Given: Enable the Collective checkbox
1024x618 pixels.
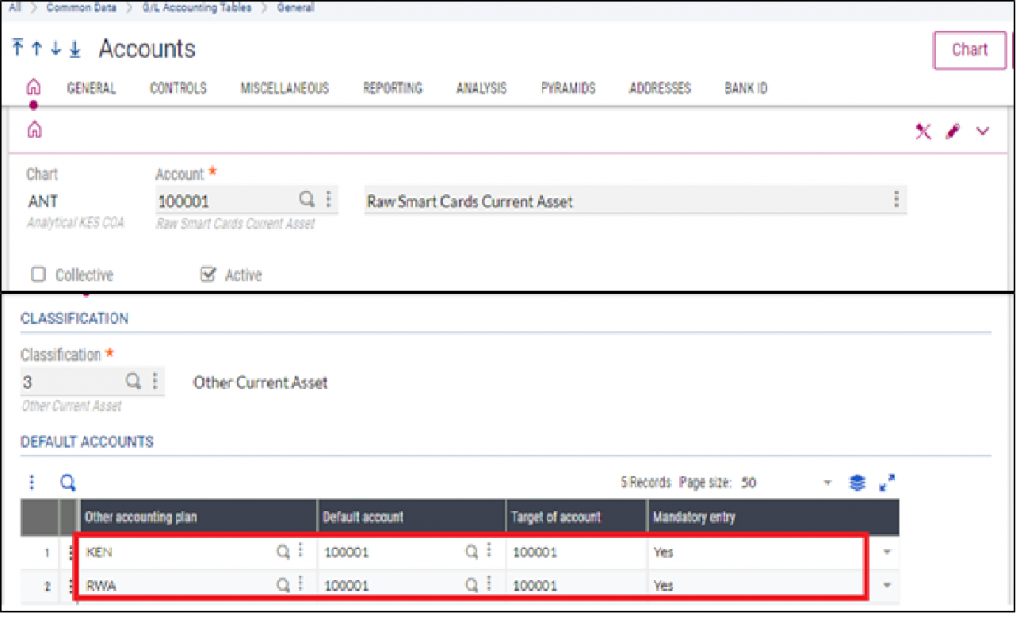Looking at the screenshot, I should tap(39, 276).
